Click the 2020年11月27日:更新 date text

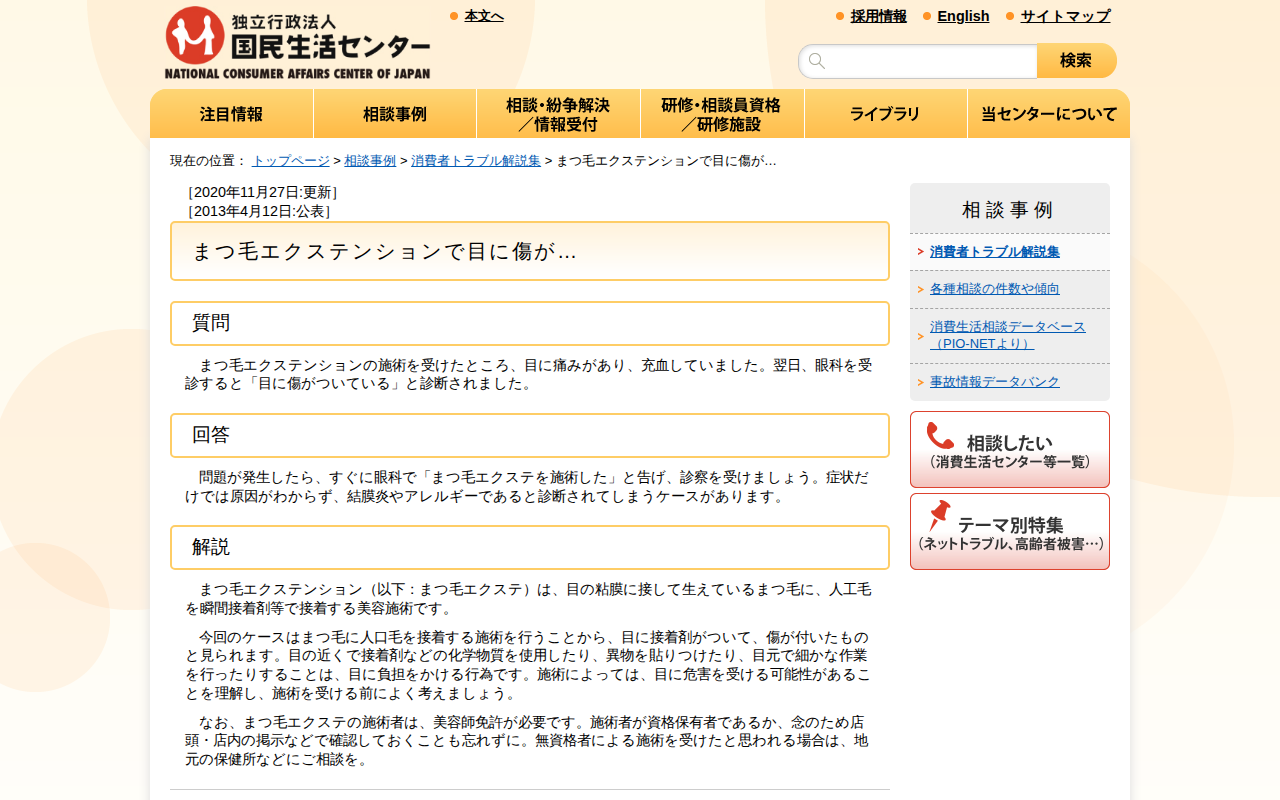pos(262,192)
